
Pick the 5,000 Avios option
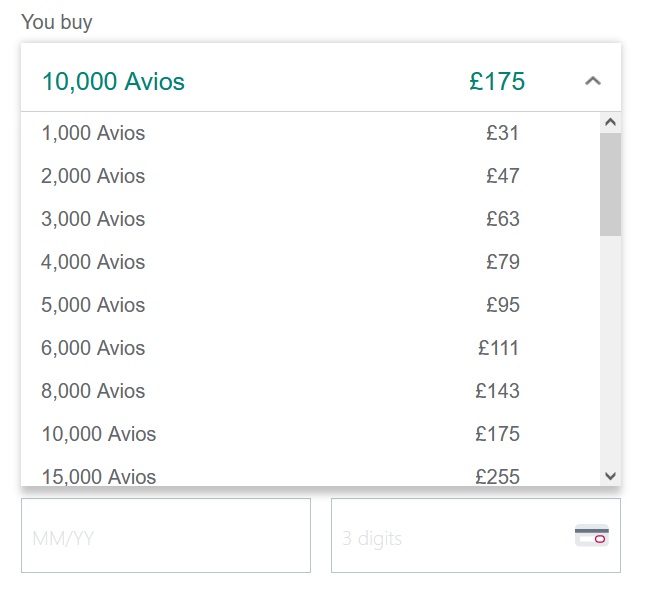[93, 305]
